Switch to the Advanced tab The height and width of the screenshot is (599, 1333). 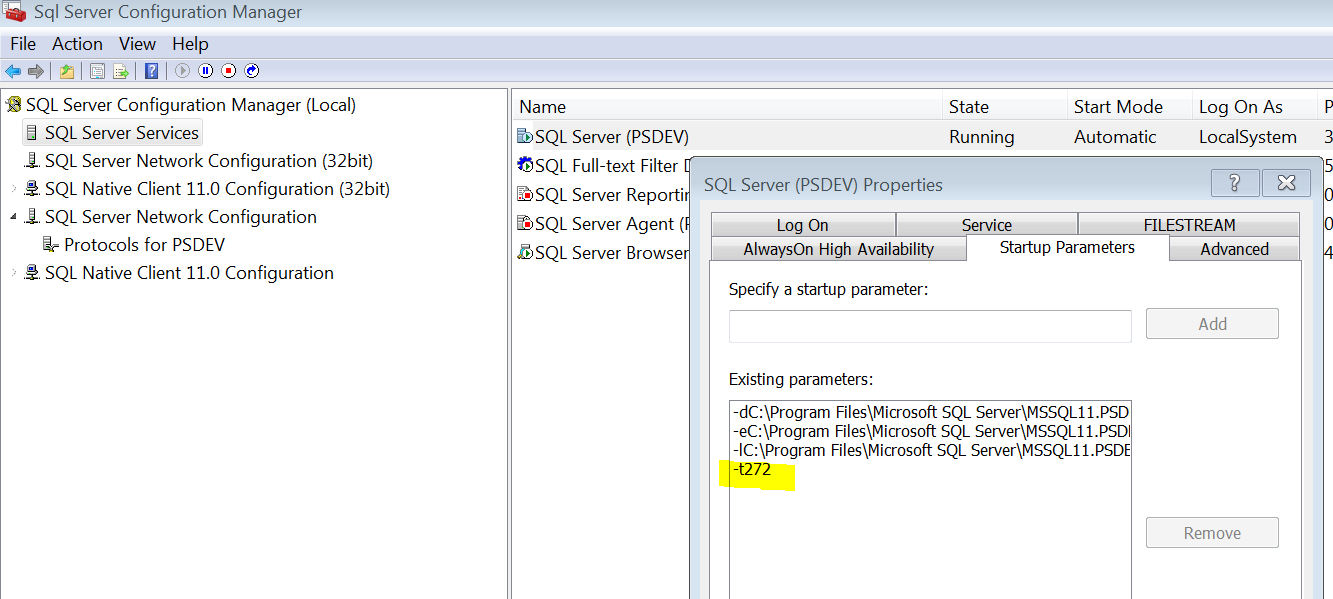click(x=1234, y=249)
